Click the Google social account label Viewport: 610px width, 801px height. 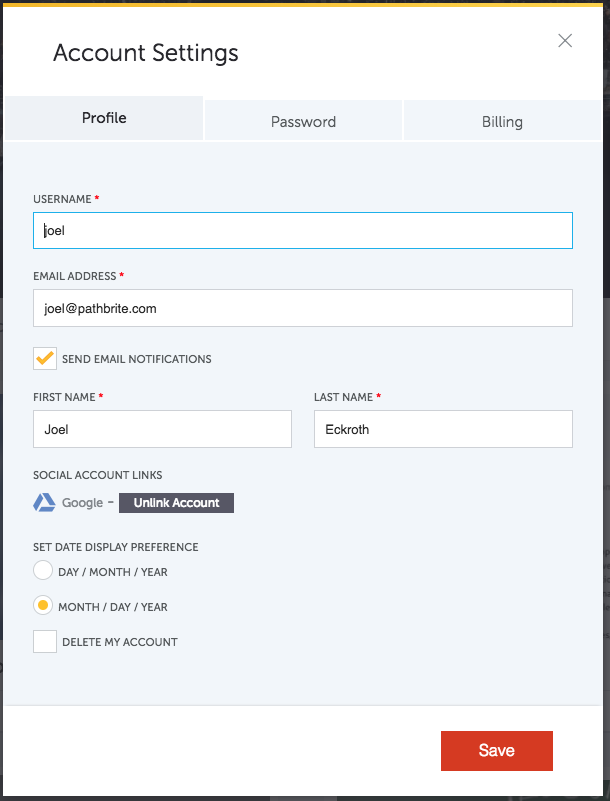click(82, 503)
